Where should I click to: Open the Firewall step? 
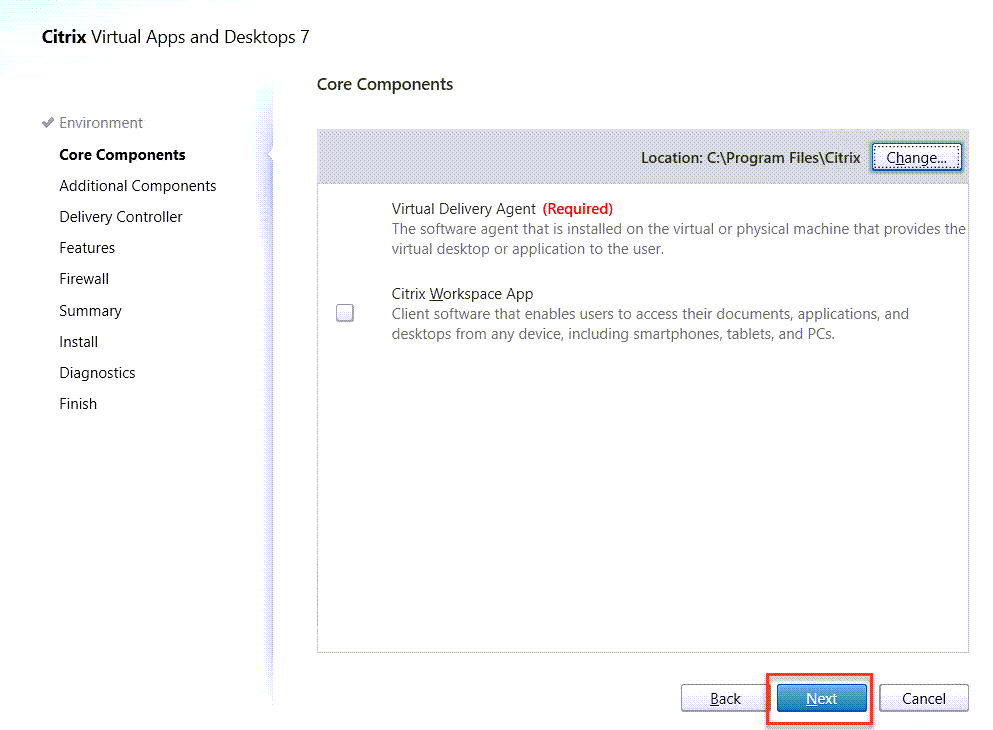(x=84, y=279)
